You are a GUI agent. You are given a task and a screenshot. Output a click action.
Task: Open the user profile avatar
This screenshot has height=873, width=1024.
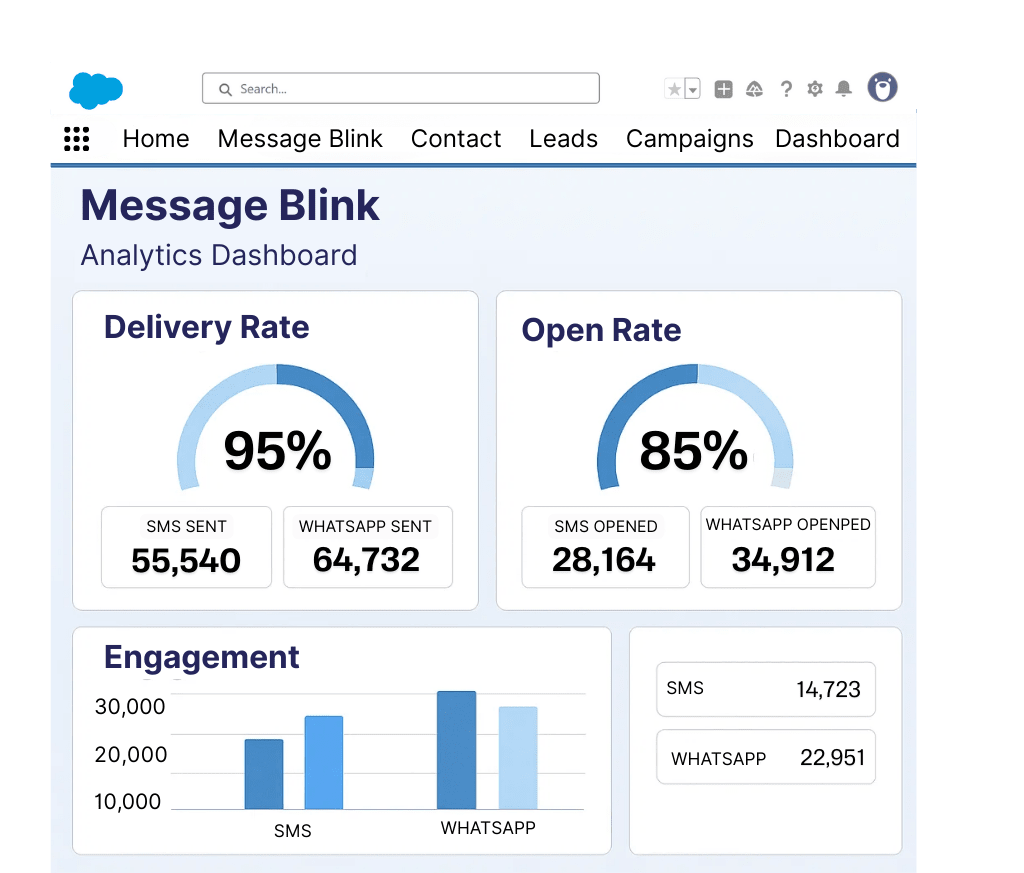coord(882,88)
